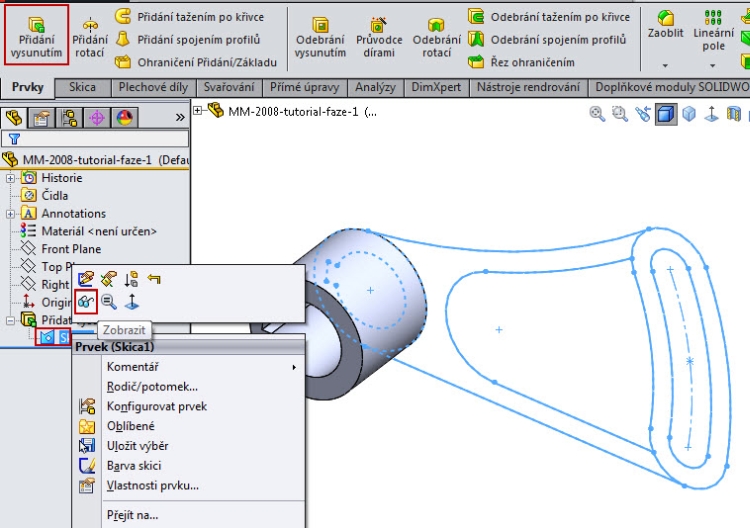Open ConfigurationManager panel icon

69,117
